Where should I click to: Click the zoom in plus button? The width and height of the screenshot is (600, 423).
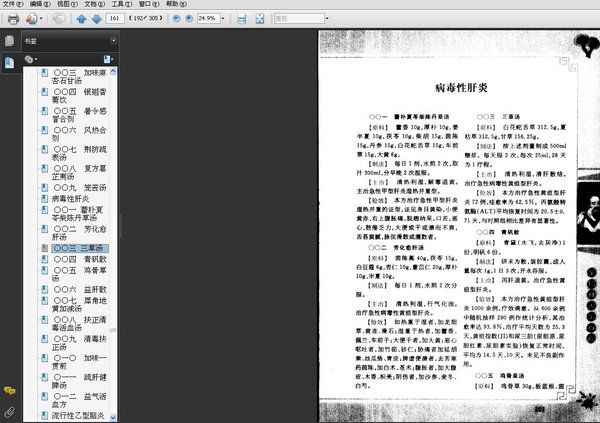pyautogui.click(x=189, y=18)
